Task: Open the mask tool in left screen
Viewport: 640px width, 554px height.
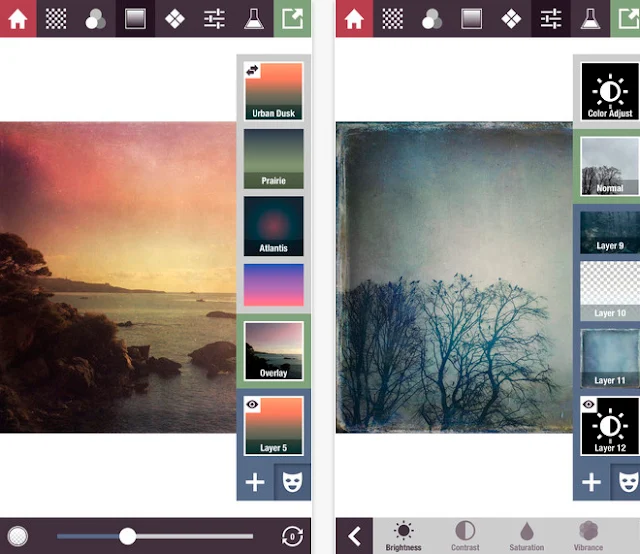Action: click(292, 482)
